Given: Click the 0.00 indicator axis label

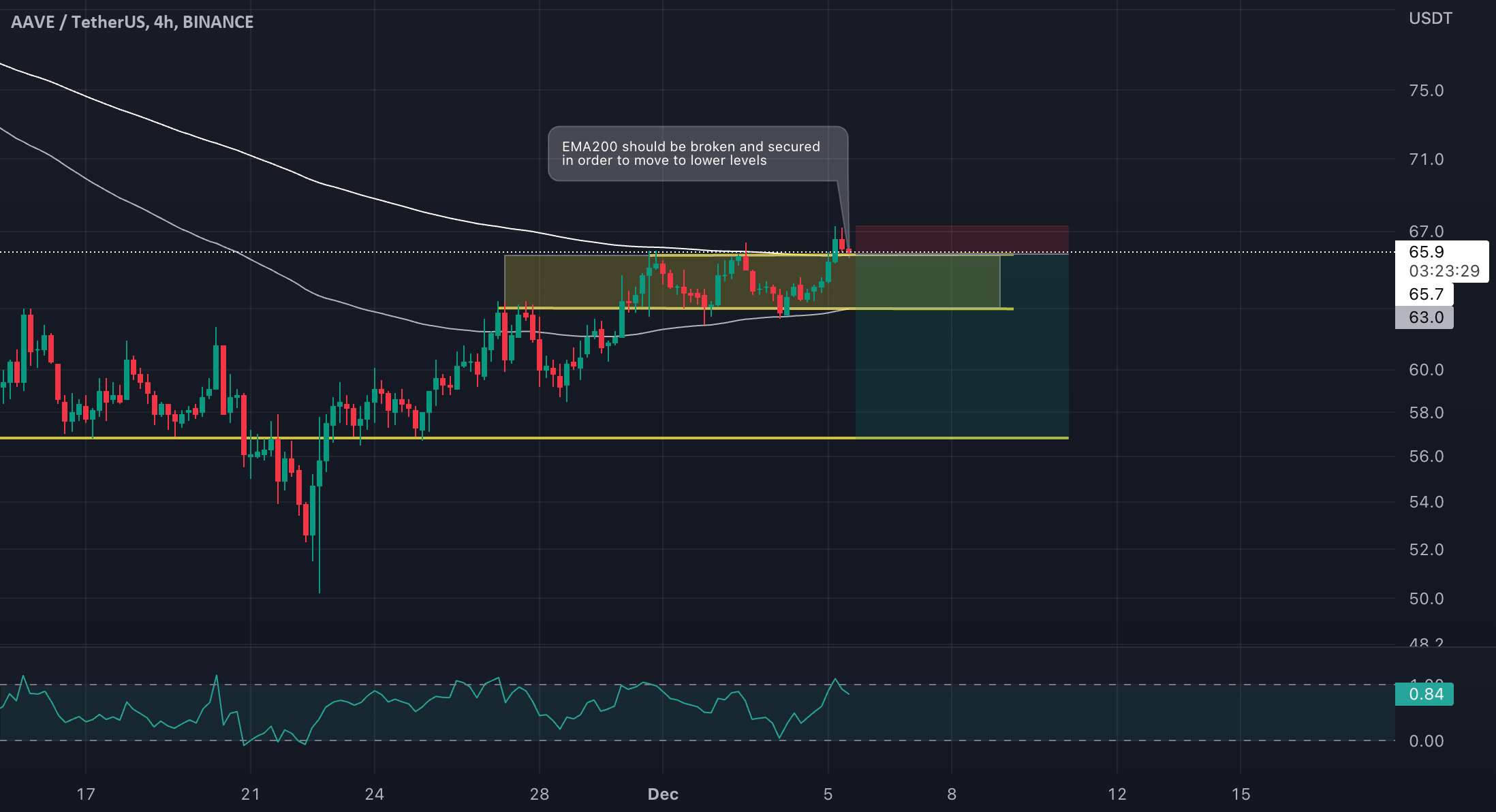Looking at the screenshot, I should (x=1426, y=741).
